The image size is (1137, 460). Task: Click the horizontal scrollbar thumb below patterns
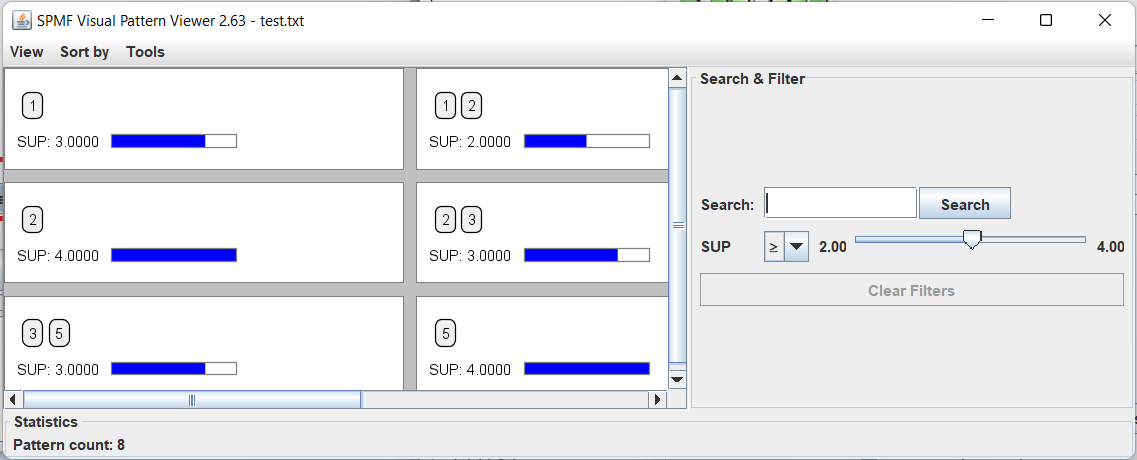(x=192, y=400)
